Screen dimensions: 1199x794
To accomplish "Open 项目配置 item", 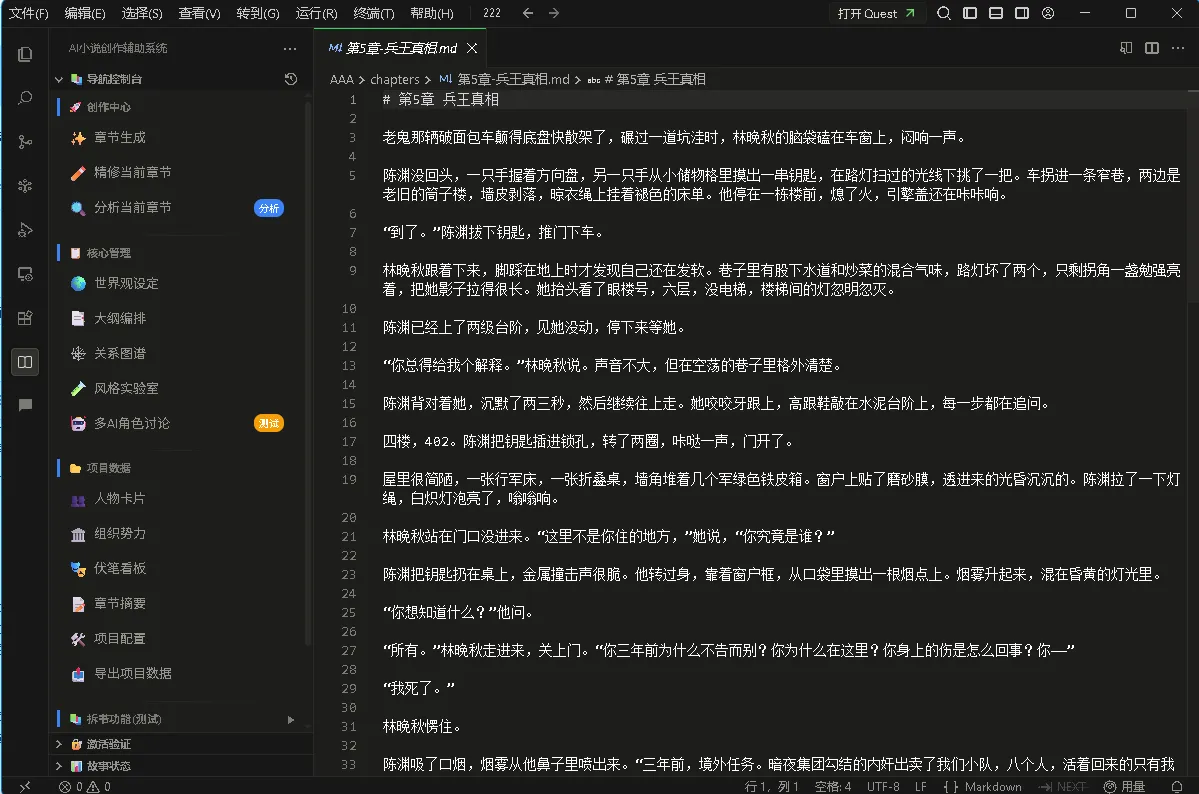I will (x=119, y=639).
